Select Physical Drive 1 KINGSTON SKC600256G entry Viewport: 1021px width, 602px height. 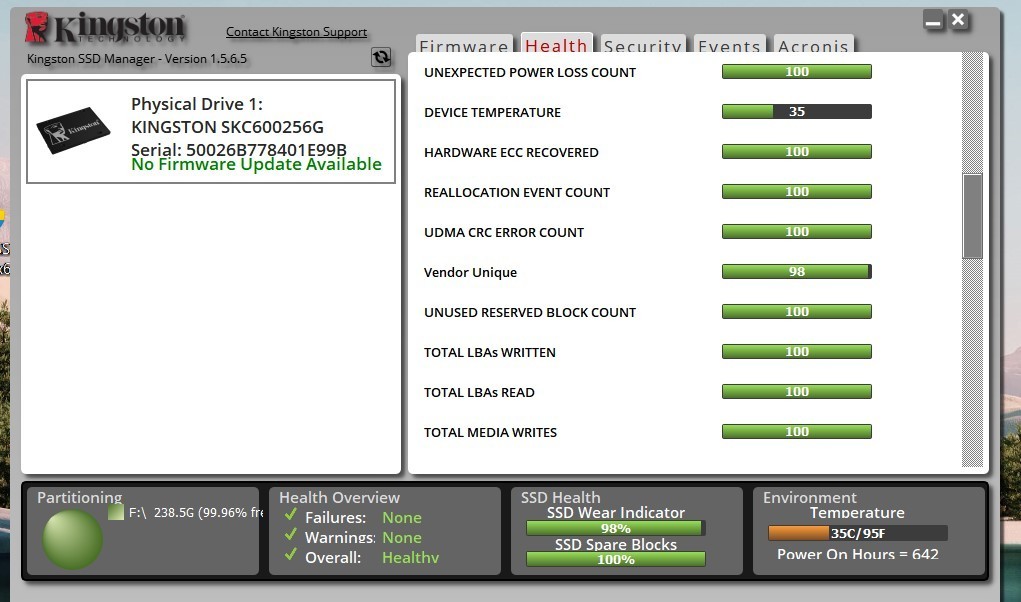[211, 131]
